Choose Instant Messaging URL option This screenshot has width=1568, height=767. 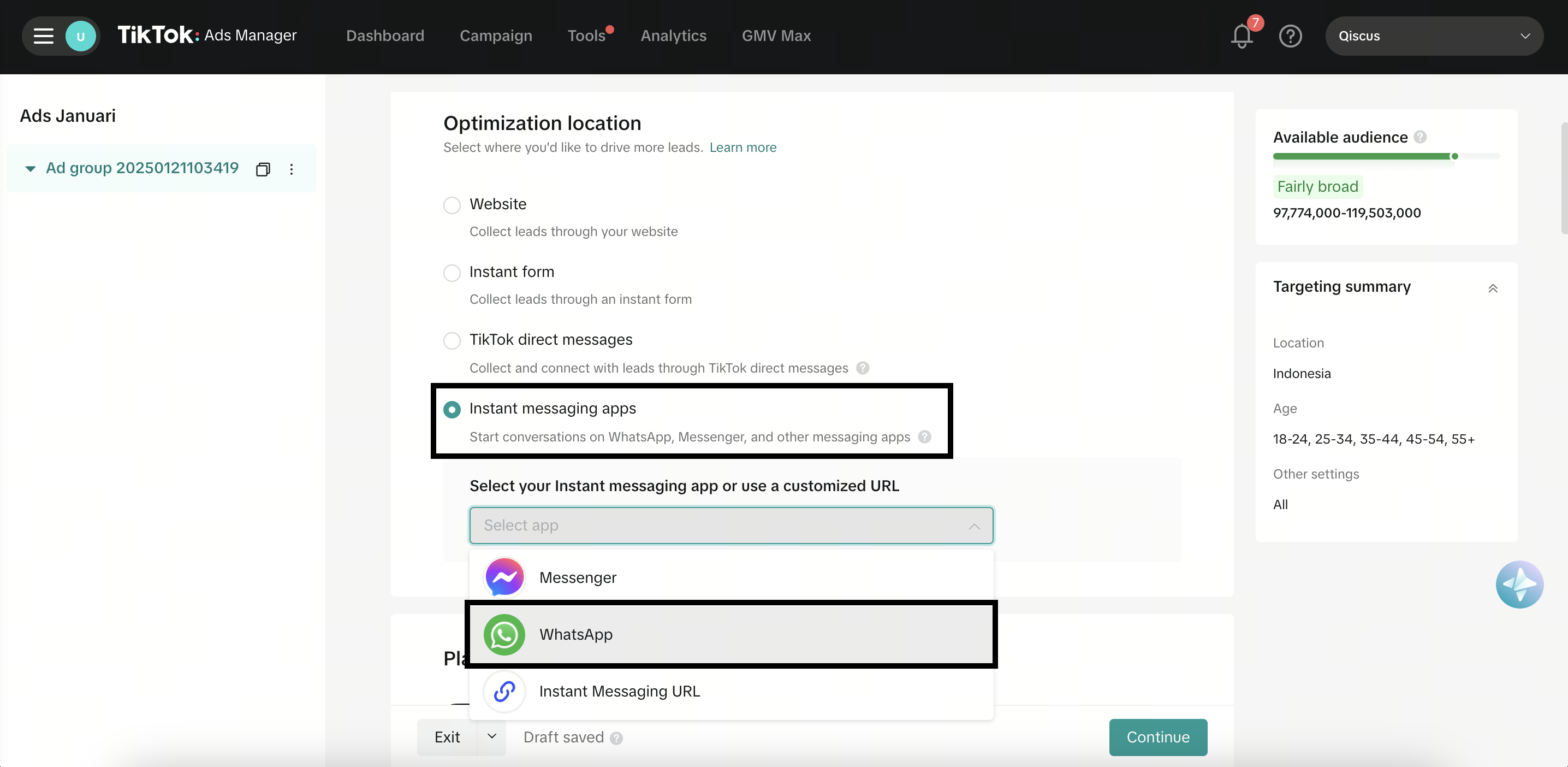click(731, 692)
